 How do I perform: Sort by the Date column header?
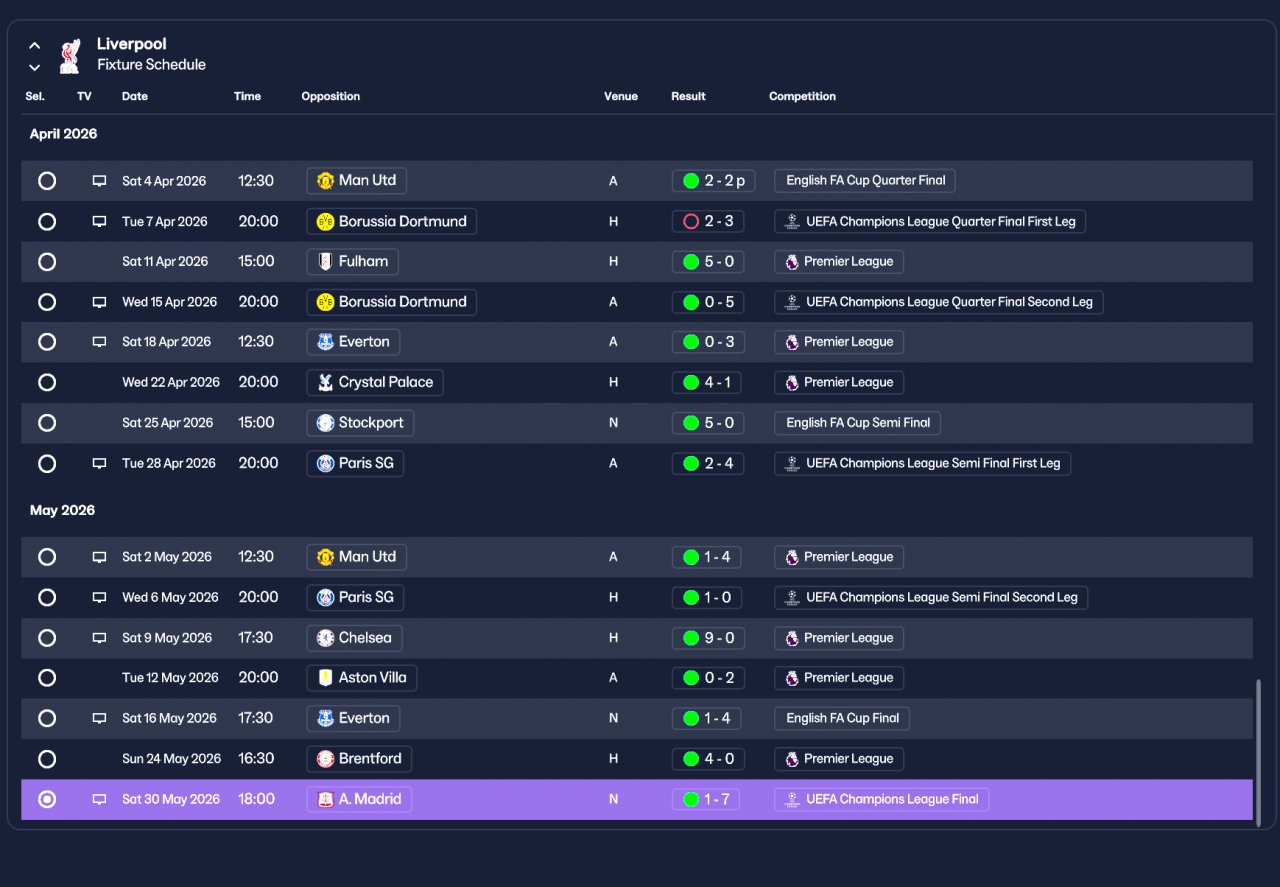click(135, 97)
